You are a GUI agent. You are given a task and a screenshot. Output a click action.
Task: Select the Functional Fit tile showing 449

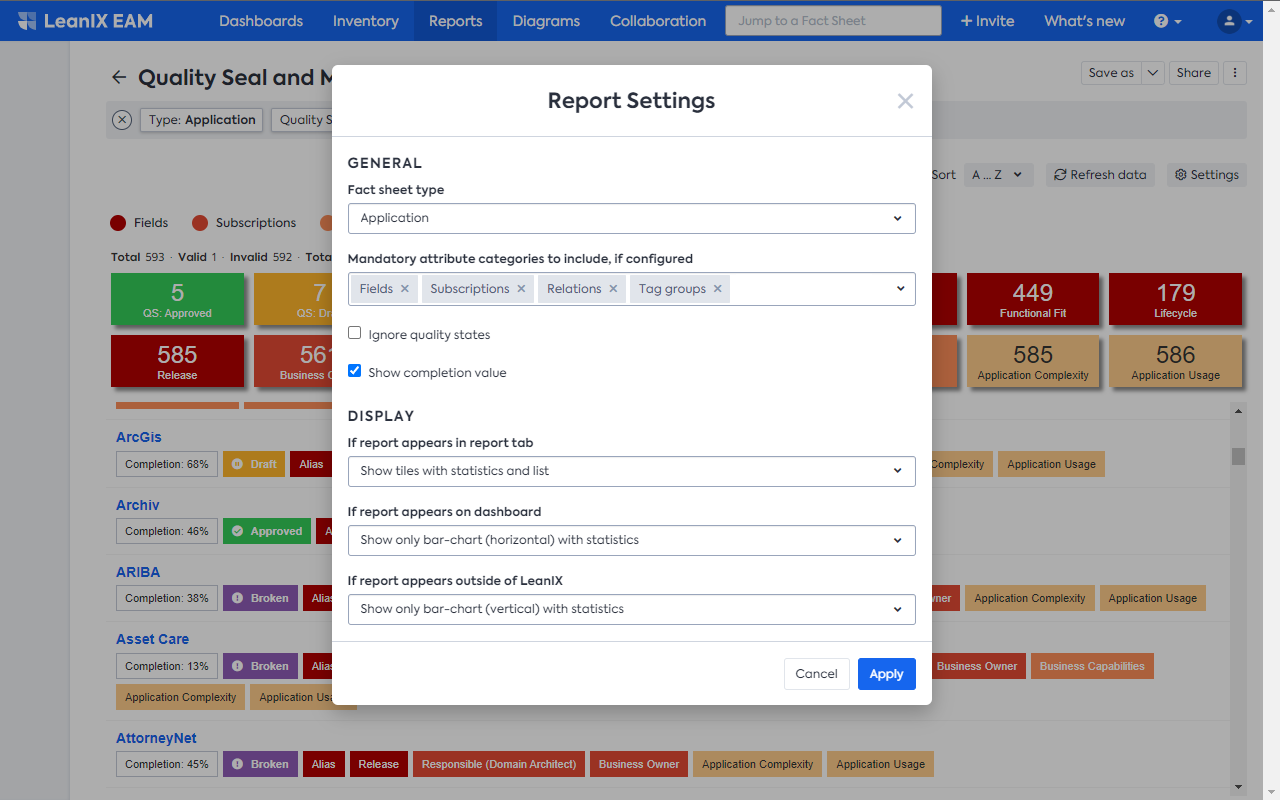click(1033, 299)
